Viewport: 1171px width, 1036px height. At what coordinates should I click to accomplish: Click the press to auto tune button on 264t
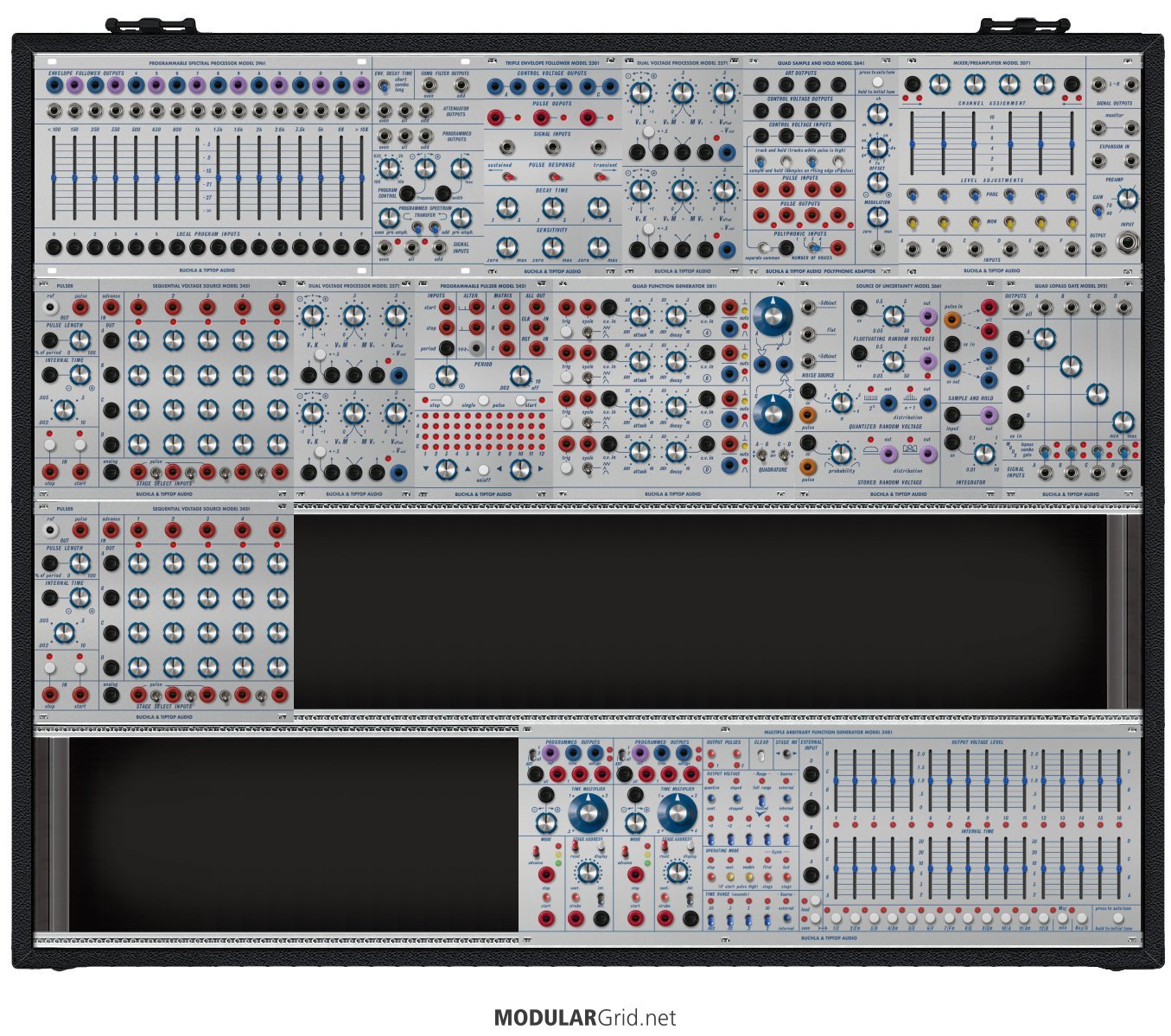pyautogui.click(x=877, y=82)
